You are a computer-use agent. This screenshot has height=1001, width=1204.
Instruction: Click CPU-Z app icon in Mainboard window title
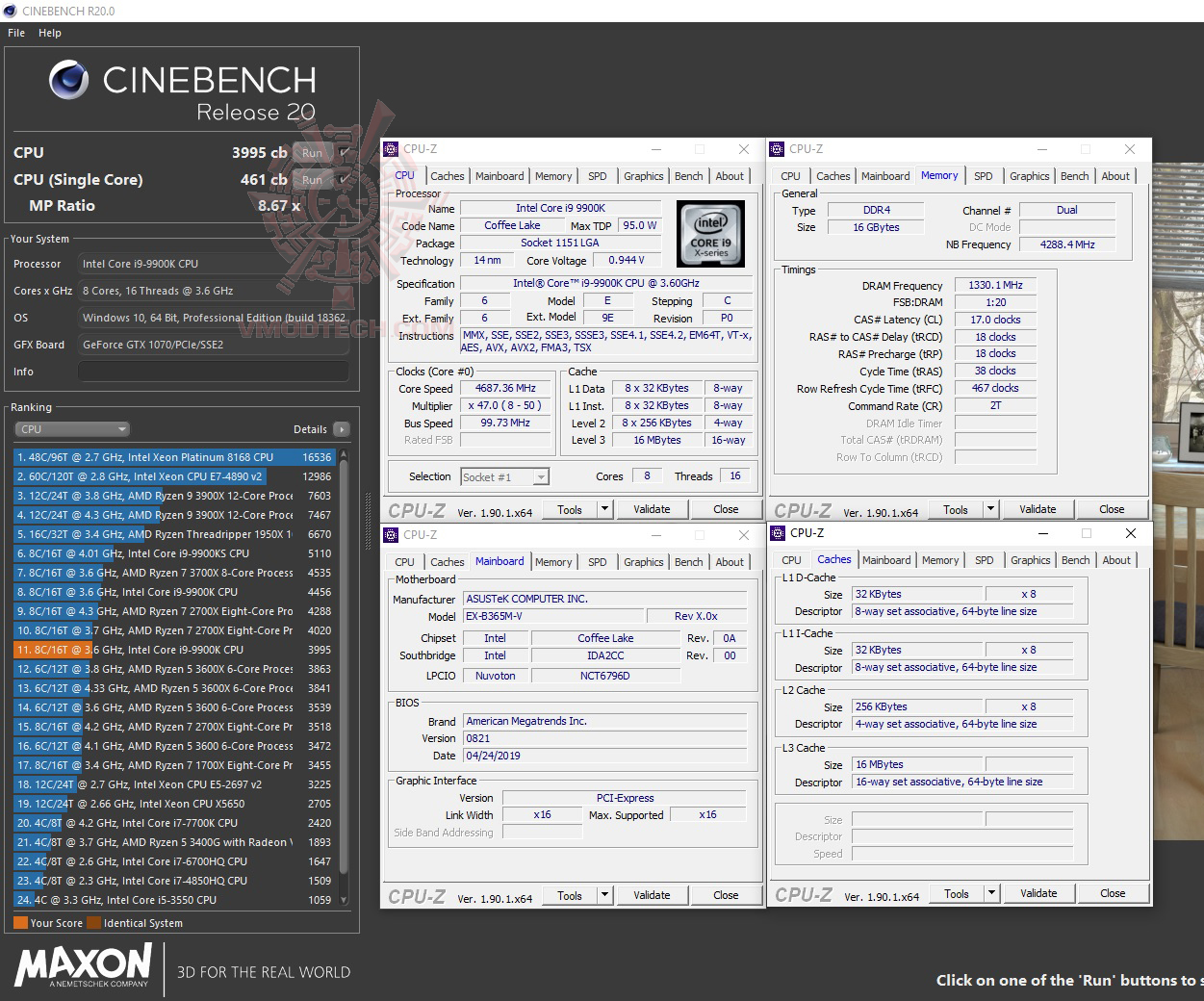[391, 535]
